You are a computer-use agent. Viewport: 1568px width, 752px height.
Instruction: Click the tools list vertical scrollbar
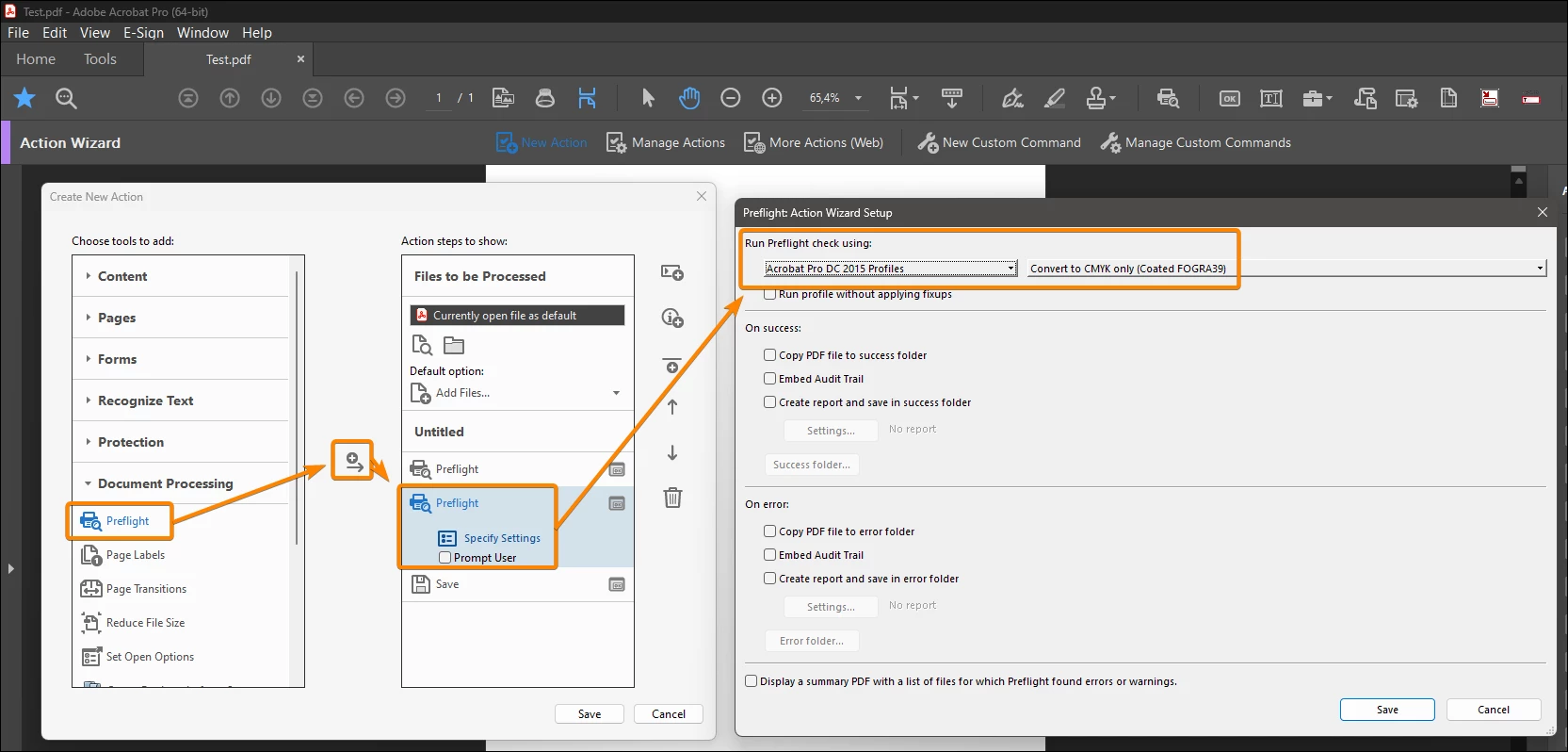[297, 408]
